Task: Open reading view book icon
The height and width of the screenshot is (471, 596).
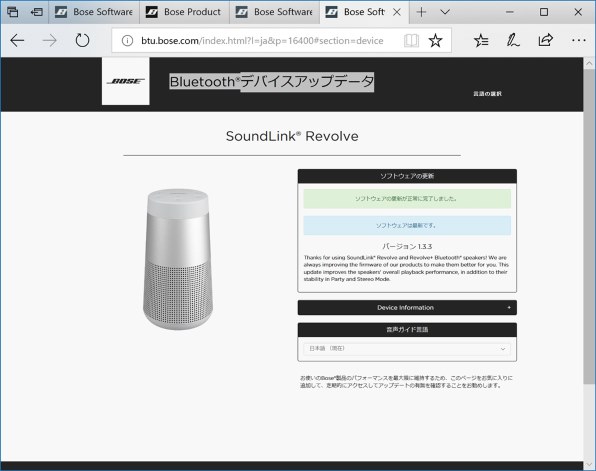Action: 411,41
